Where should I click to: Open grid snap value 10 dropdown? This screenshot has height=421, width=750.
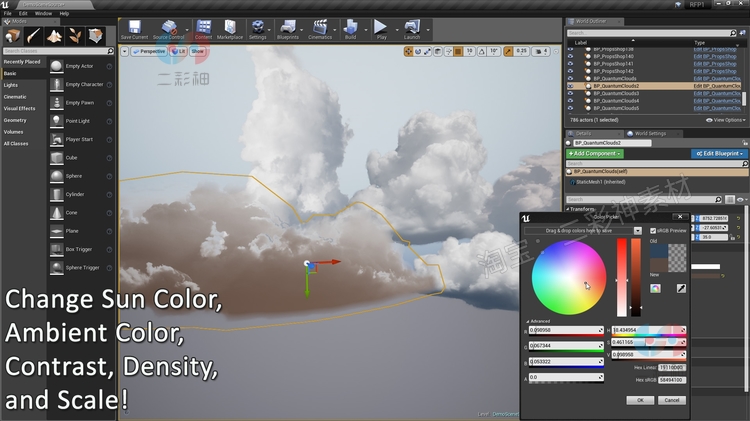(x=469, y=51)
